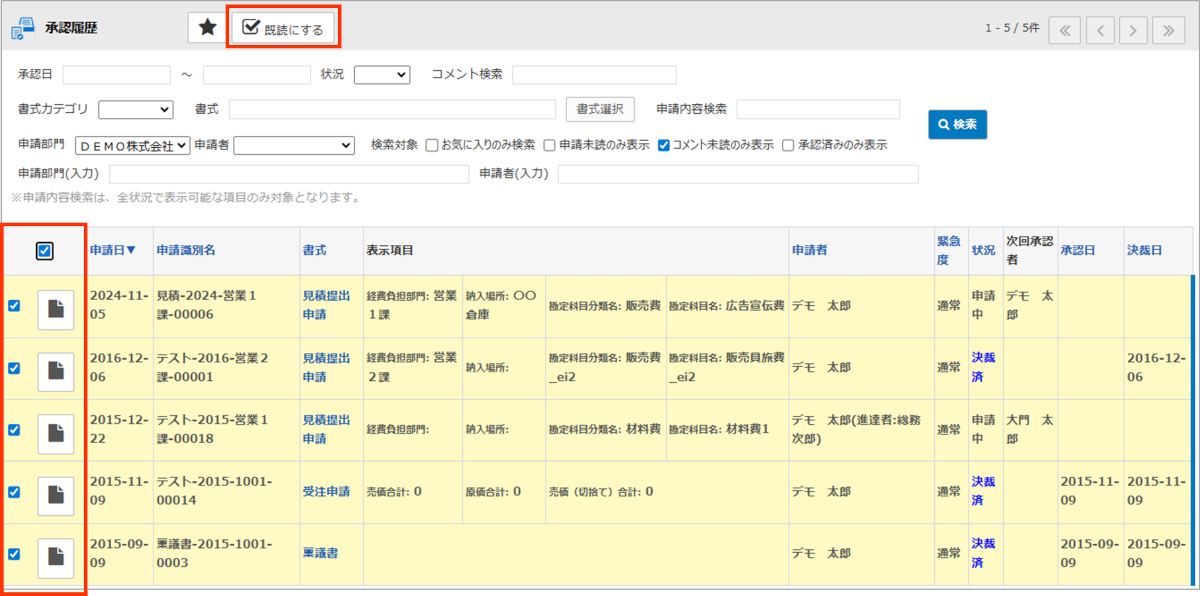Enable お気に入りのみ検索 checkbox
The width and height of the screenshot is (1200, 596).
point(432,145)
